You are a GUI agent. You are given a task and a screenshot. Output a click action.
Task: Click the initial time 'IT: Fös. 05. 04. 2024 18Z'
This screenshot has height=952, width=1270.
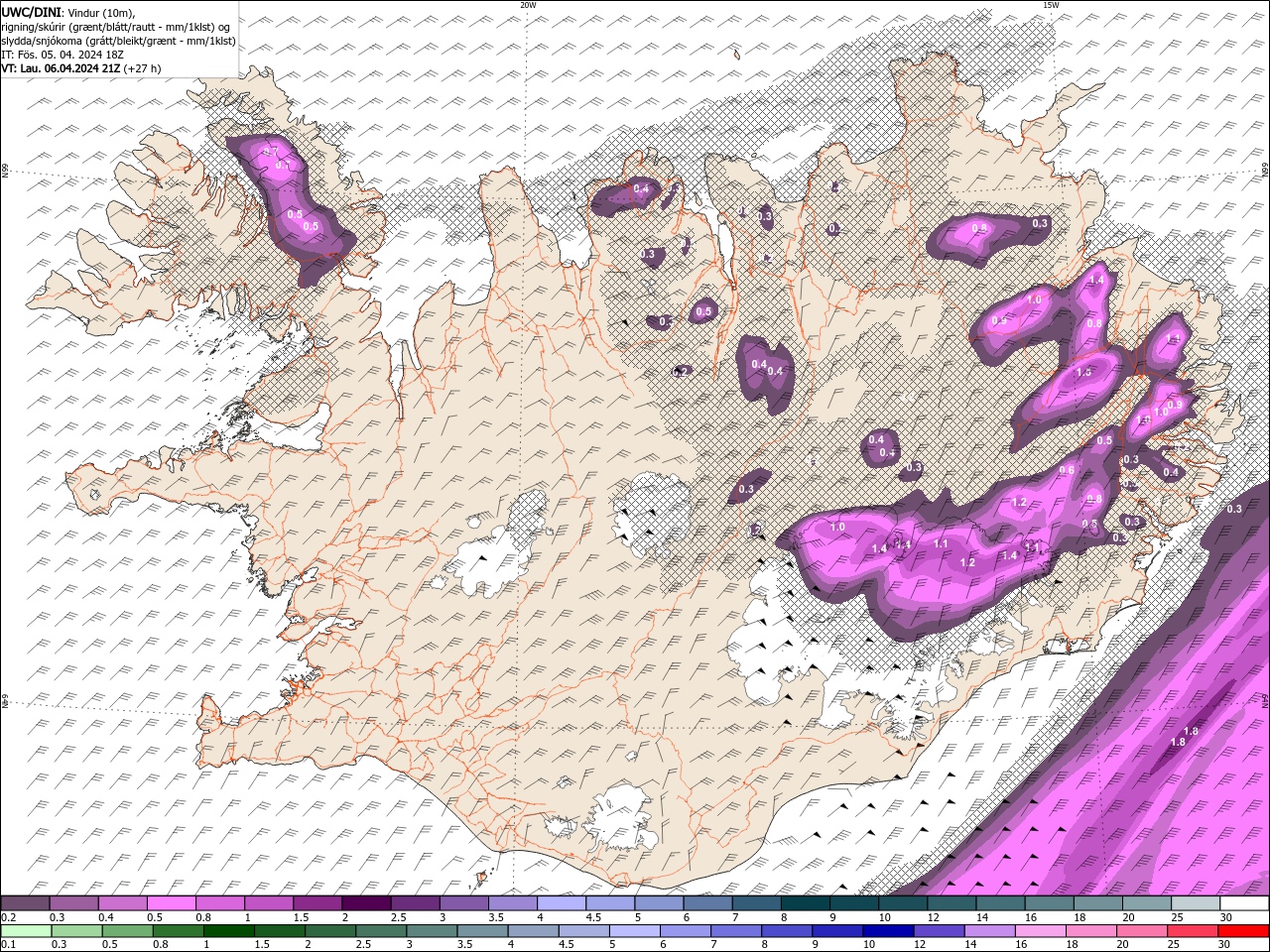click(x=63, y=55)
